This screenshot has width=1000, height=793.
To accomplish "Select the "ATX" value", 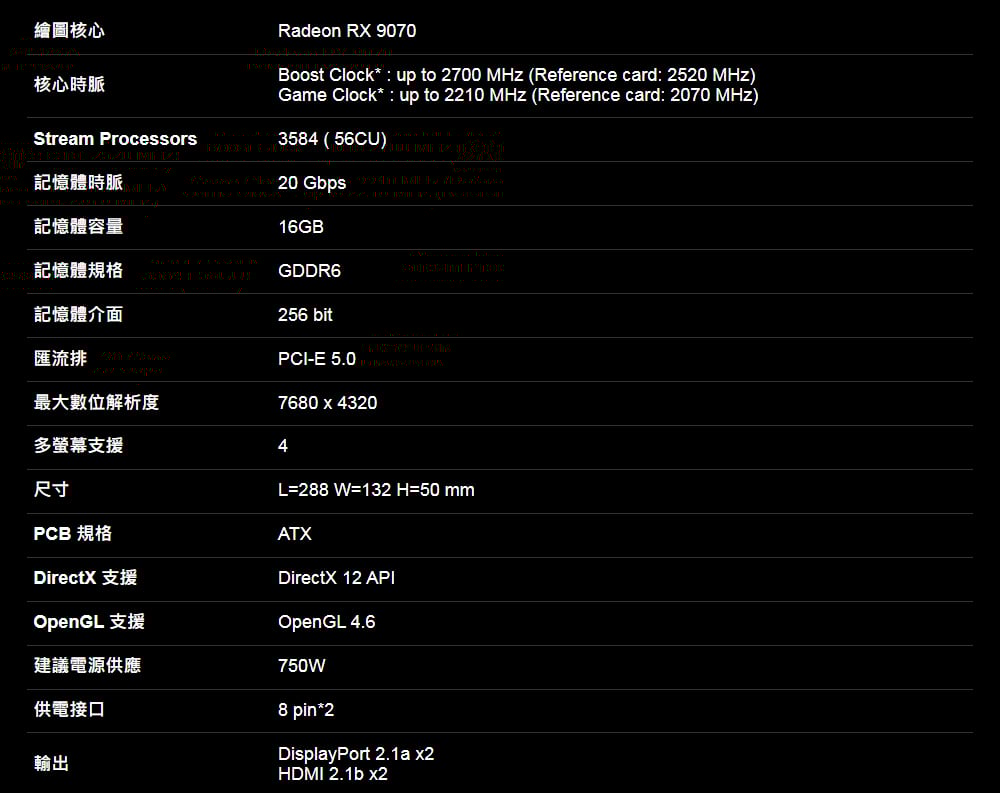I will (295, 533).
